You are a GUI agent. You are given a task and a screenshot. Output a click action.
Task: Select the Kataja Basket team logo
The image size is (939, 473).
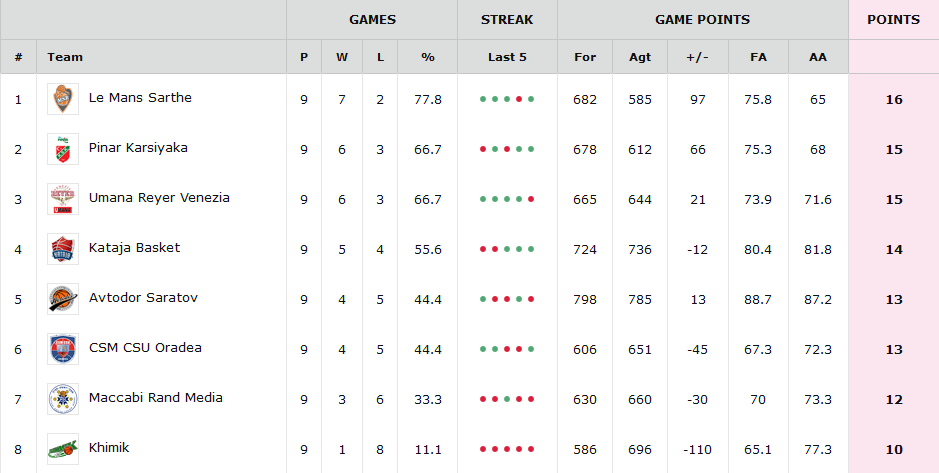(x=63, y=249)
